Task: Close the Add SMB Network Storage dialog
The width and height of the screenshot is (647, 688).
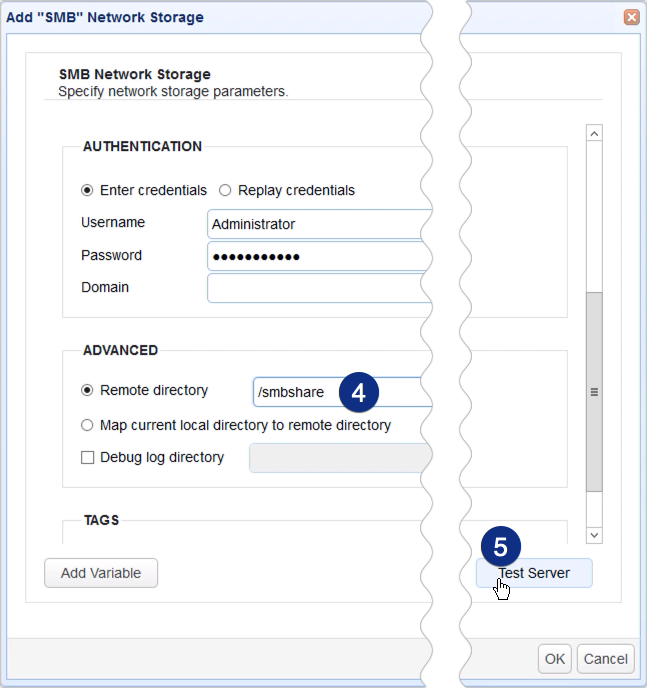Action: pos(631,17)
